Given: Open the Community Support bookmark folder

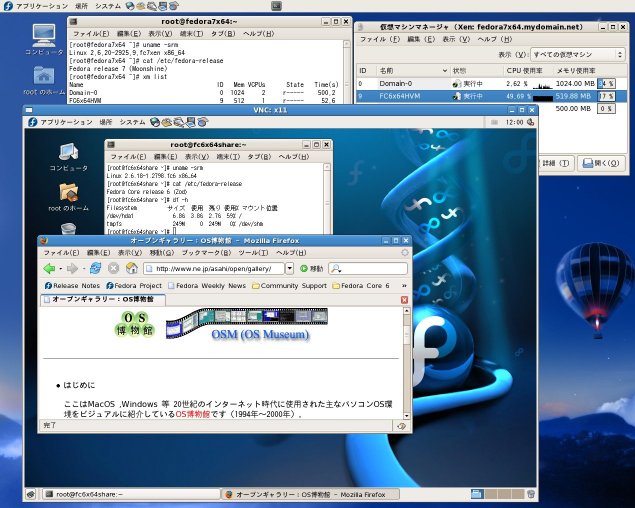Looking at the screenshot, I should coord(289,286).
